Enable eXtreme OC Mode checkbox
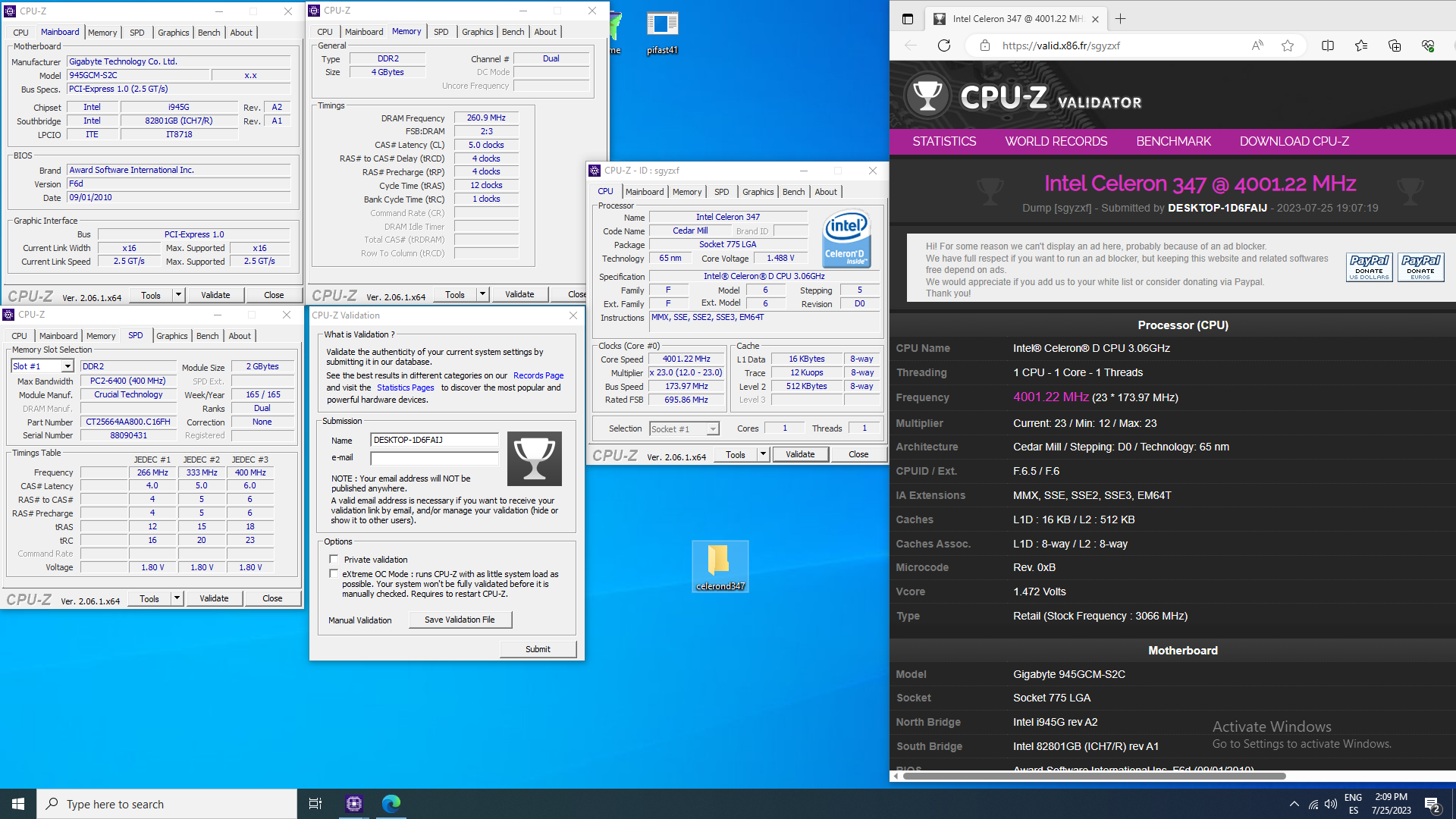The image size is (1456, 819). [334, 574]
